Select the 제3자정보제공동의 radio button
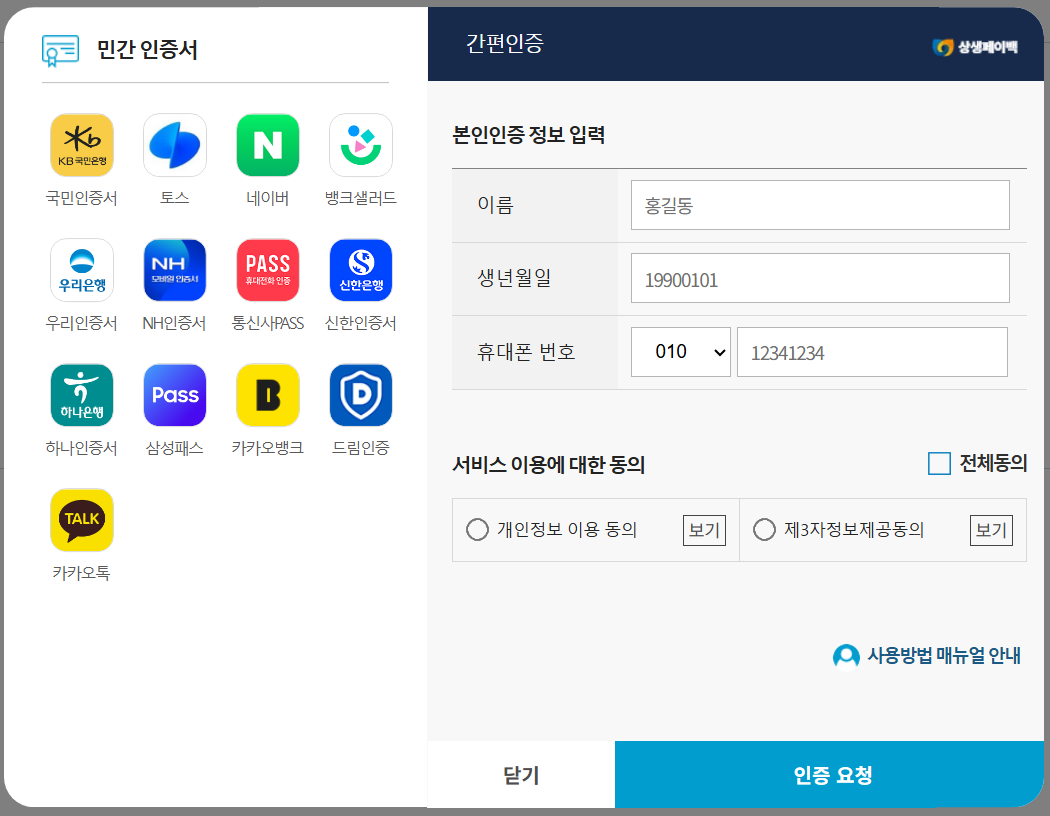 click(x=764, y=530)
